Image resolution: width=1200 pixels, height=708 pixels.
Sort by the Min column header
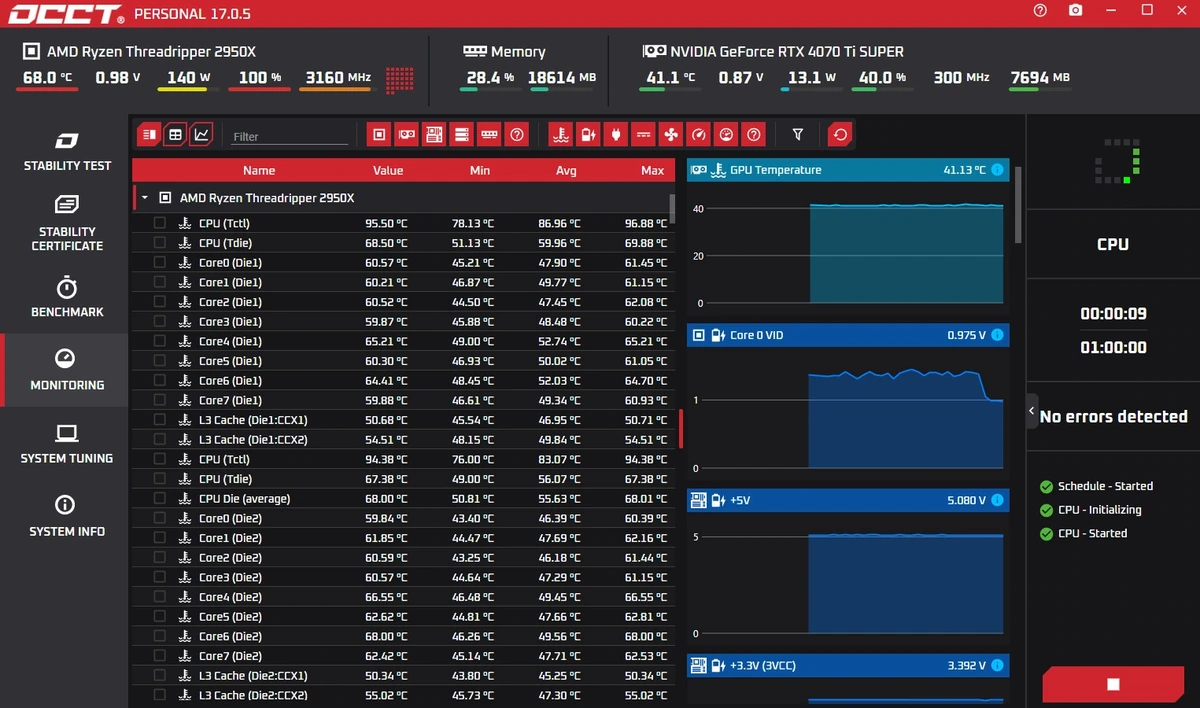[x=480, y=170]
